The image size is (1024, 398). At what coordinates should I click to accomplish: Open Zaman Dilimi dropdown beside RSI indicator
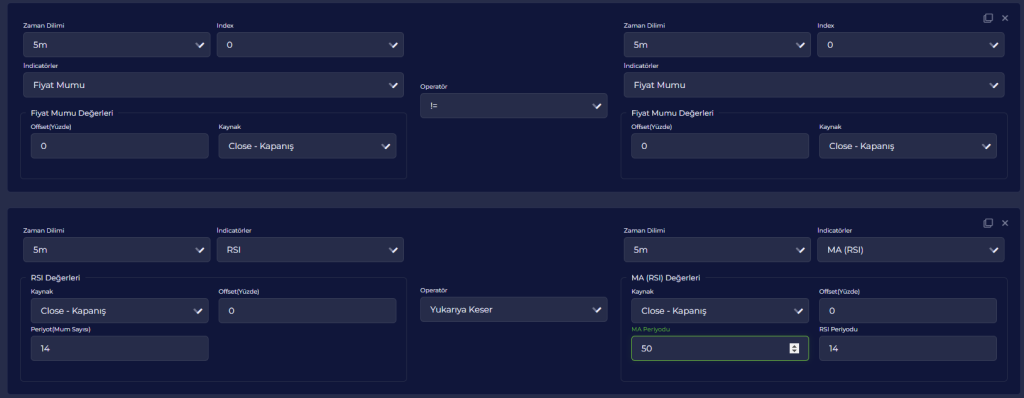(117, 250)
